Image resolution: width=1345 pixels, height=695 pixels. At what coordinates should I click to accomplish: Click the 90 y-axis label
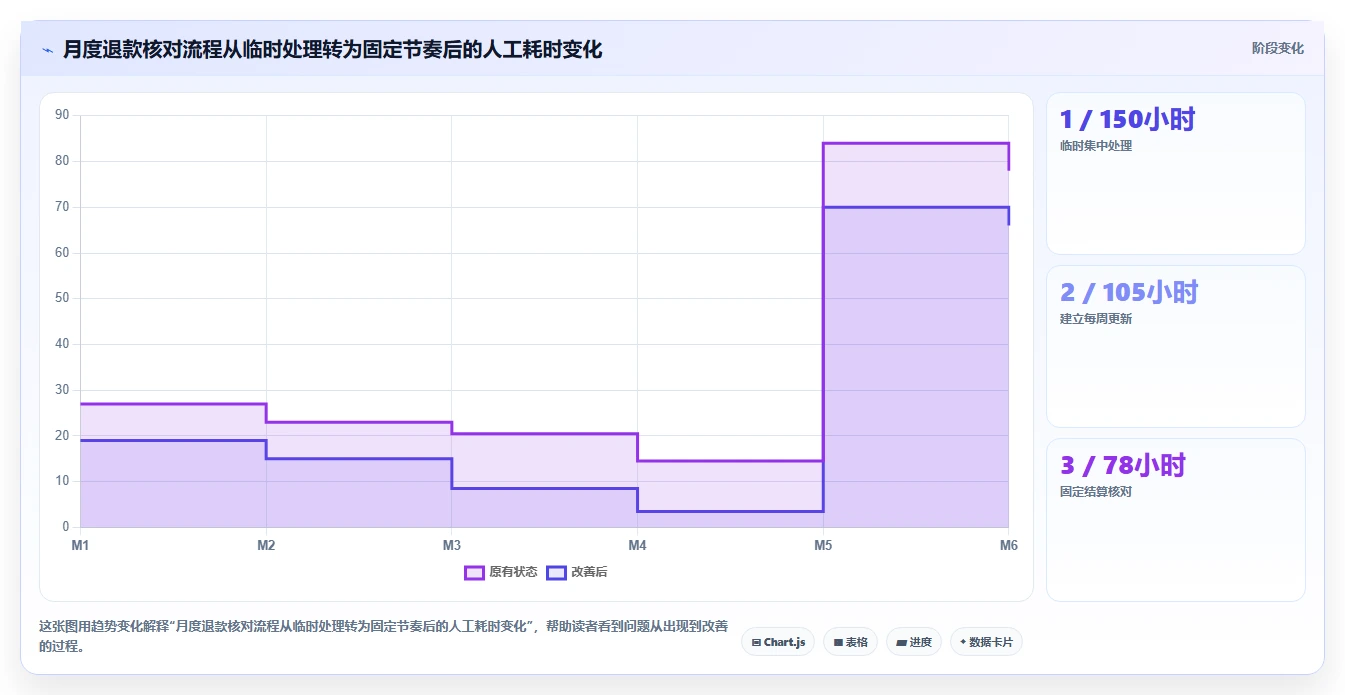coord(62,115)
